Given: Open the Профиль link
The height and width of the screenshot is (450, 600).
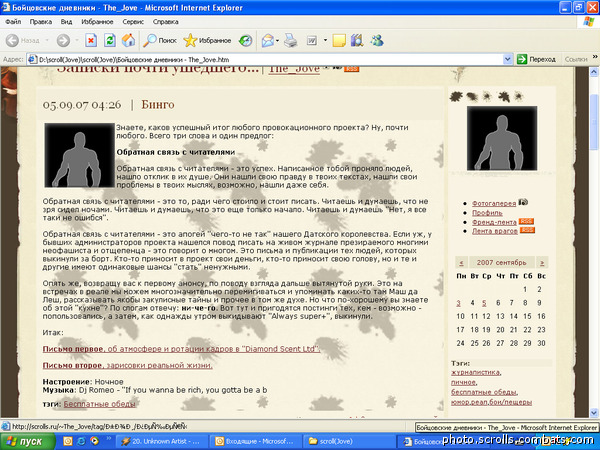Looking at the screenshot, I should point(487,213).
